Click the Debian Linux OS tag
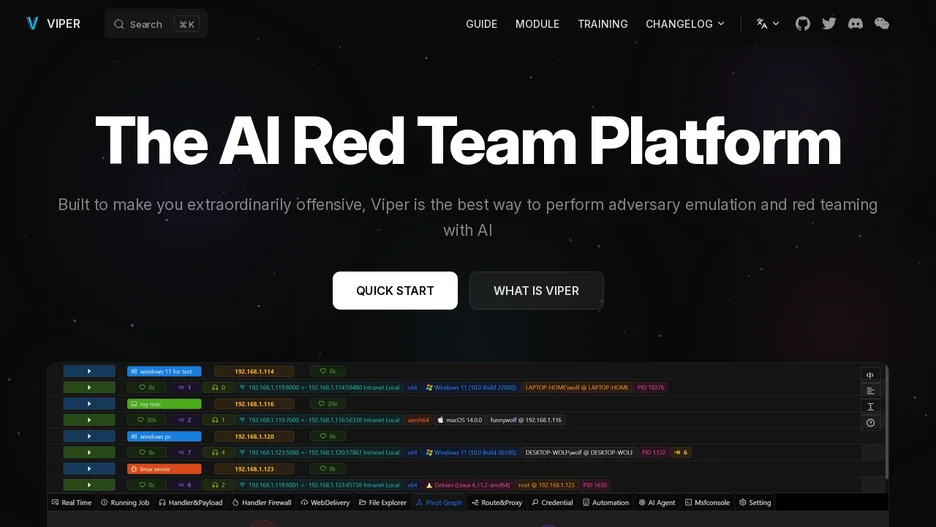The height and width of the screenshot is (527, 936). pos(467,485)
